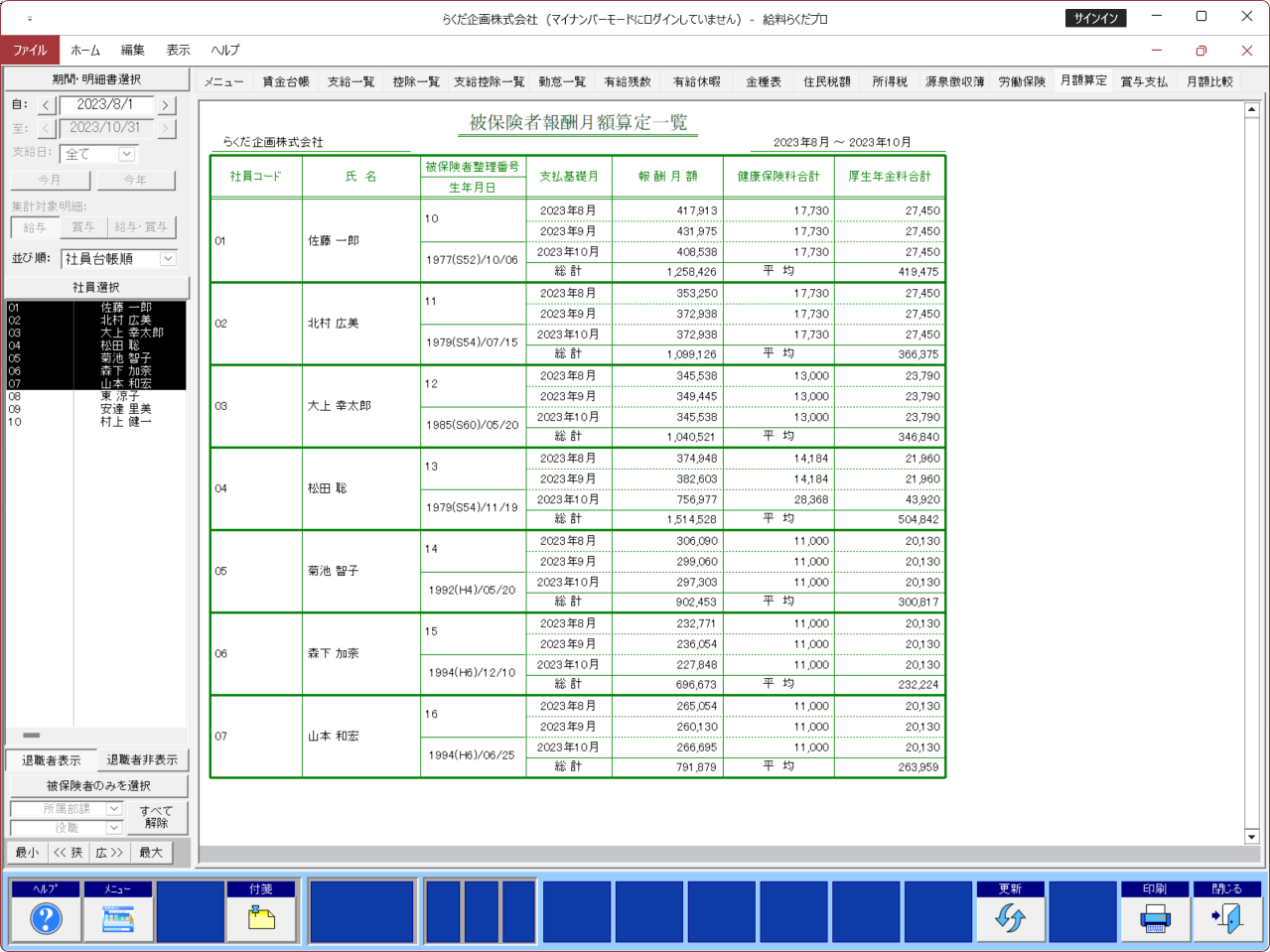The width and height of the screenshot is (1270, 952).
Task: Click scroll down arrow of report
Action: point(1252,837)
